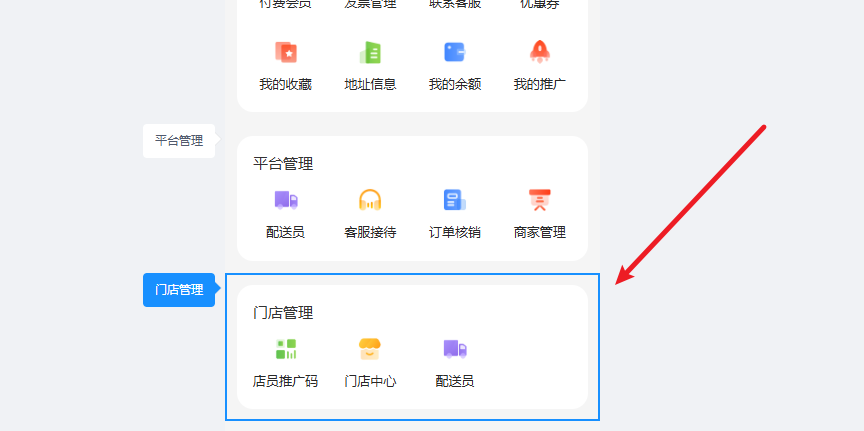Open 我的余额 wallet balance icon
The height and width of the screenshot is (431, 864).
click(455, 52)
